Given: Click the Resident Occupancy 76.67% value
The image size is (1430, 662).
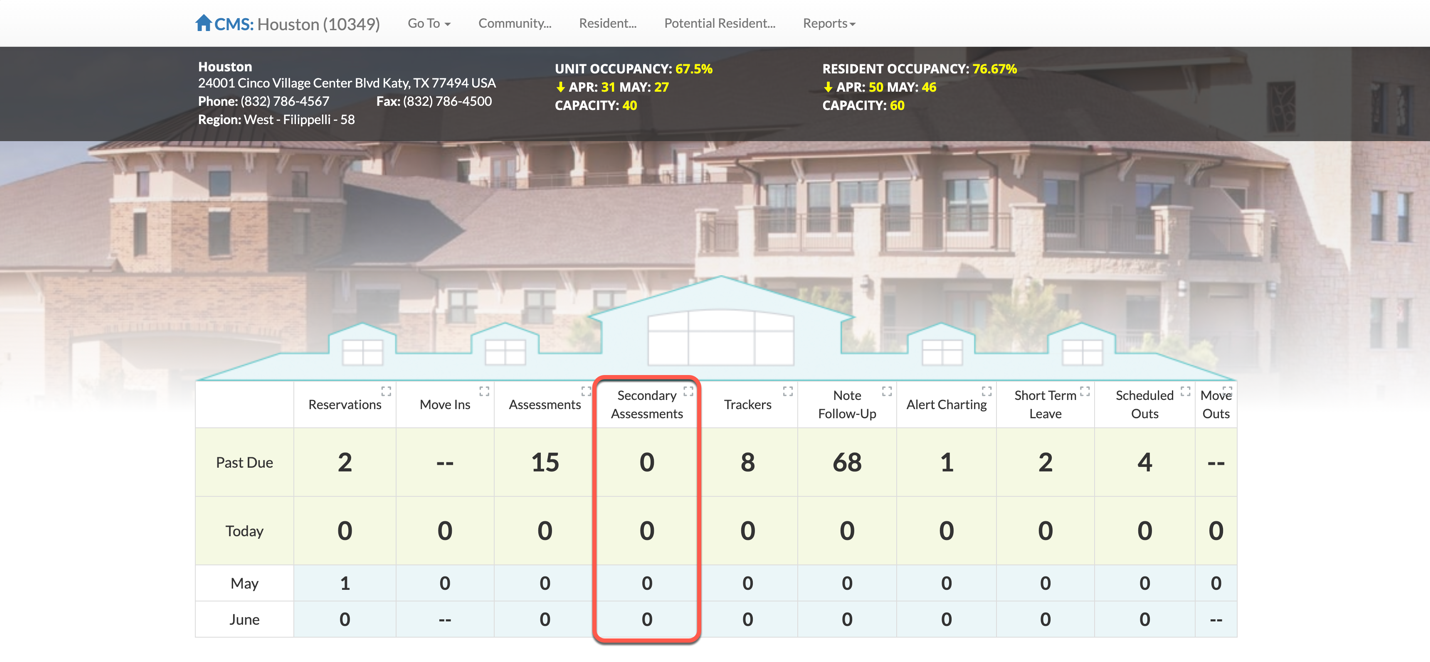Looking at the screenshot, I should click(995, 69).
